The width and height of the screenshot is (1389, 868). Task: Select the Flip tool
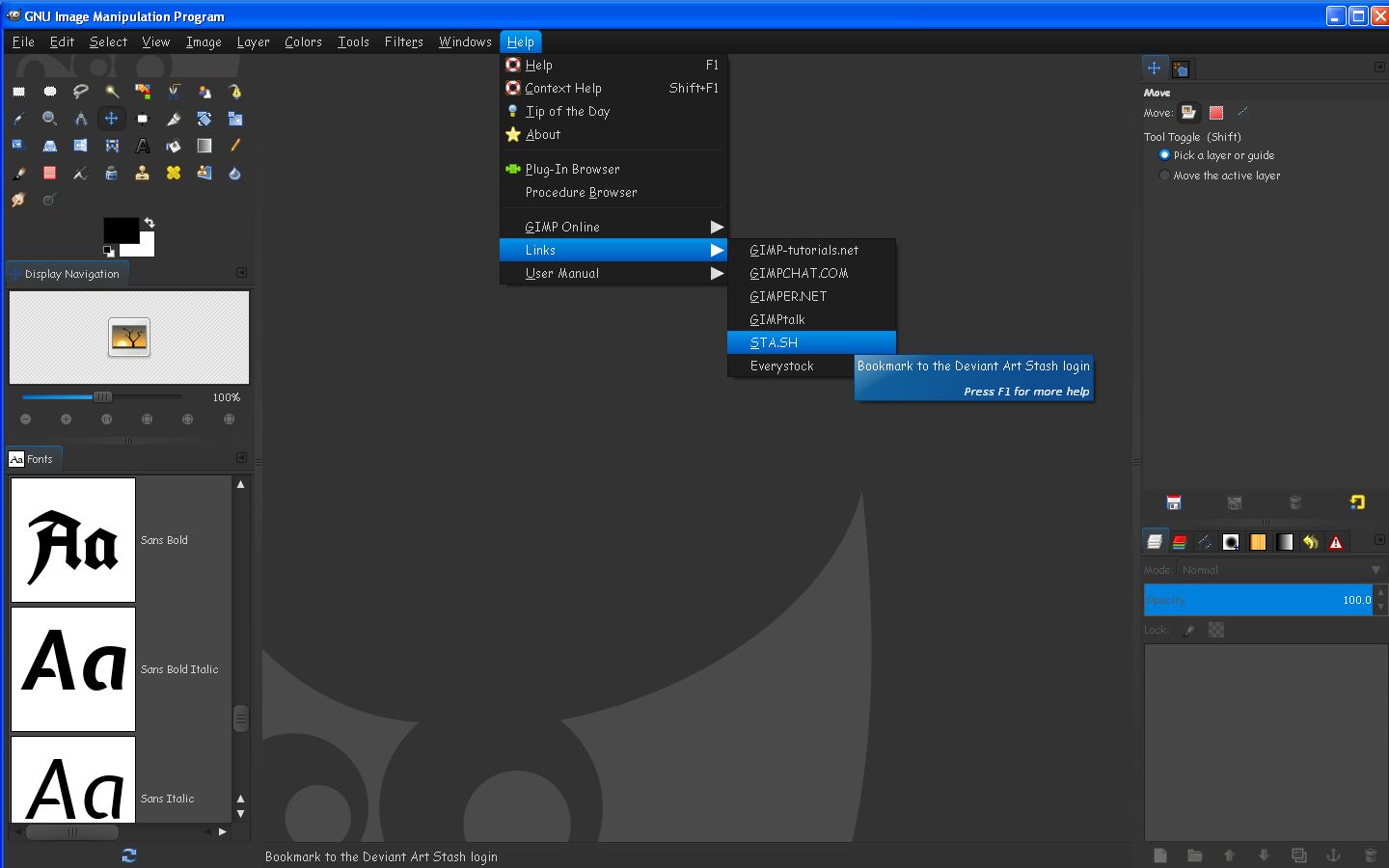(81, 146)
